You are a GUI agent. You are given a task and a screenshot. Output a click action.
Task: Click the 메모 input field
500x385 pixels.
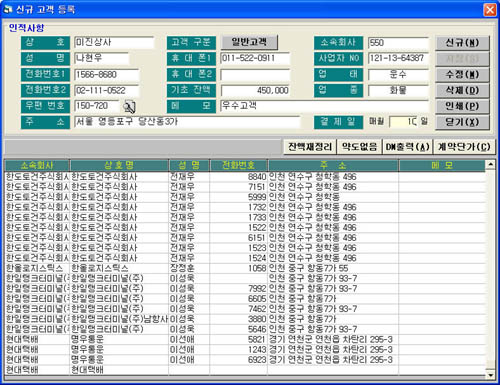324,106
